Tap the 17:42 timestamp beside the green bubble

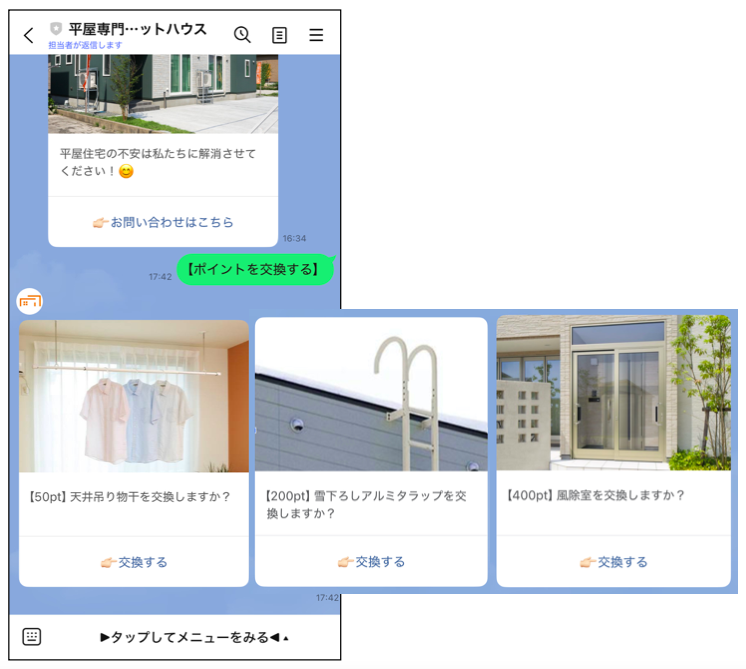pyautogui.click(x=160, y=276)
